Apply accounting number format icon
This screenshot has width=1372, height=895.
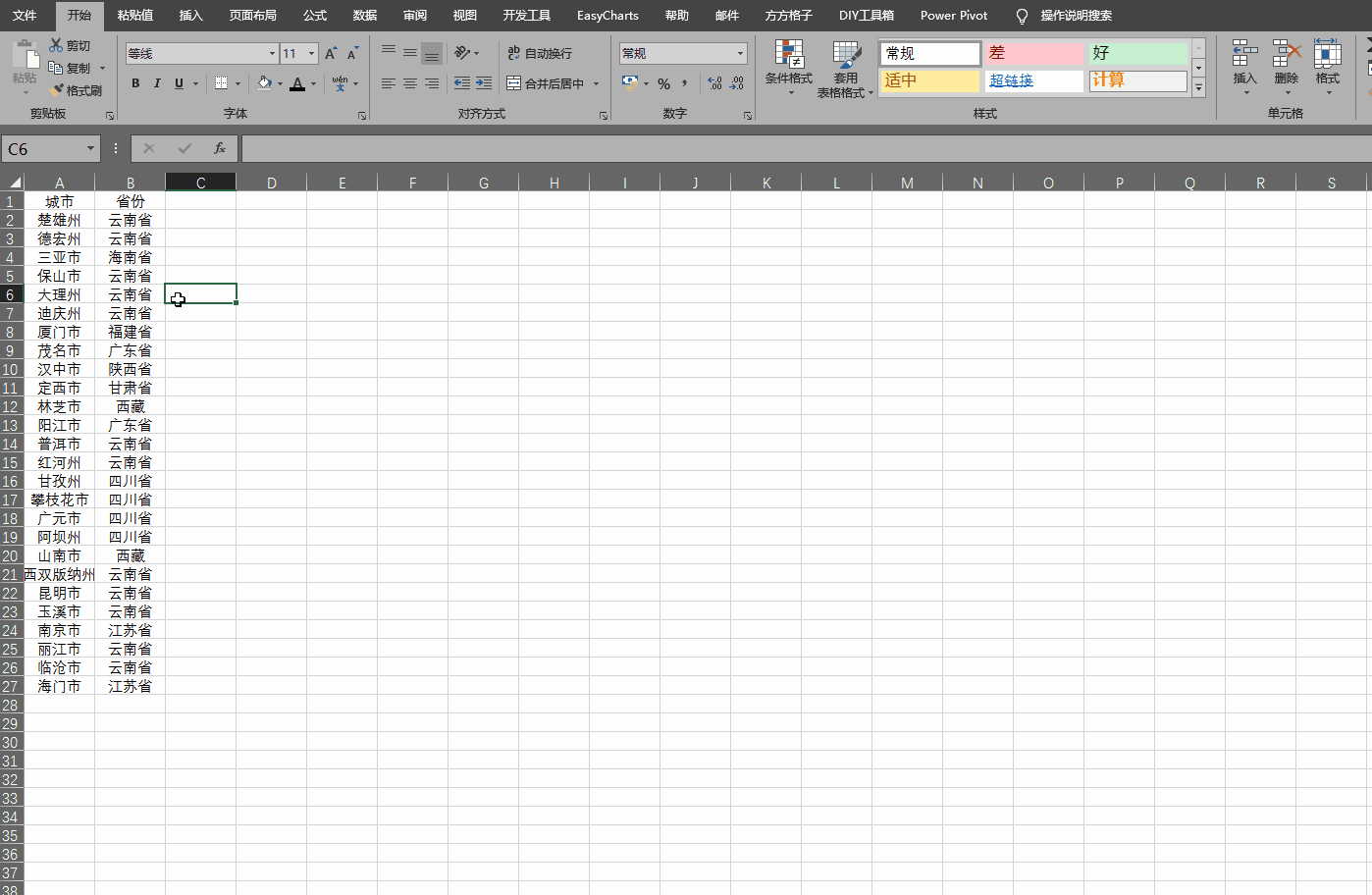tap(630, 83)
